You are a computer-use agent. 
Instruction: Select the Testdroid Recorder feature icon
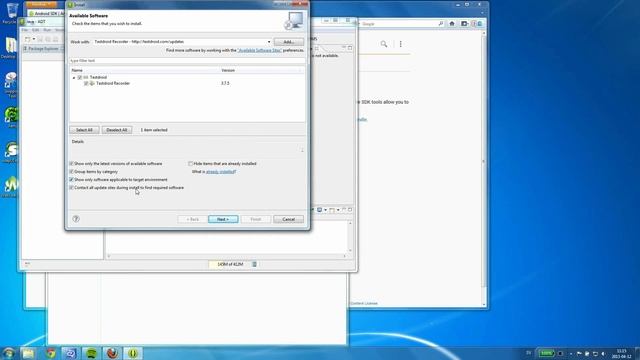click(x=92, y=83)
